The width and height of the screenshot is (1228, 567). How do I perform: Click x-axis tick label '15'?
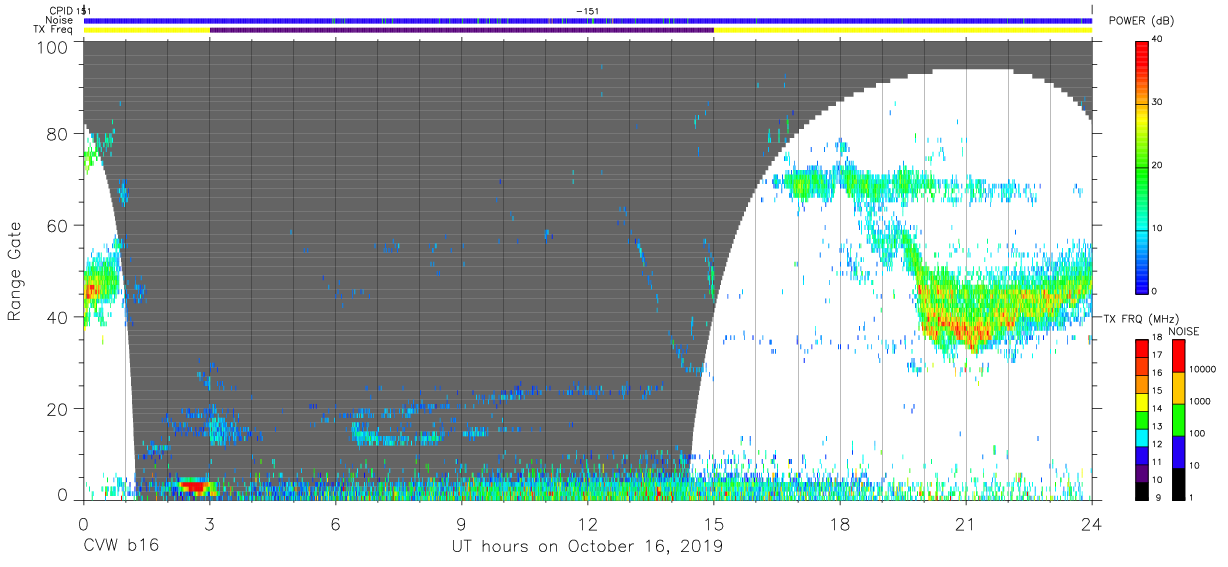tap(714, 523)
